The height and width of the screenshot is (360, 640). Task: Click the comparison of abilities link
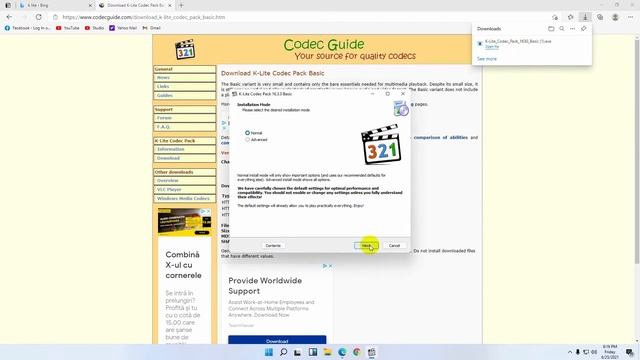tap(441, 138)
